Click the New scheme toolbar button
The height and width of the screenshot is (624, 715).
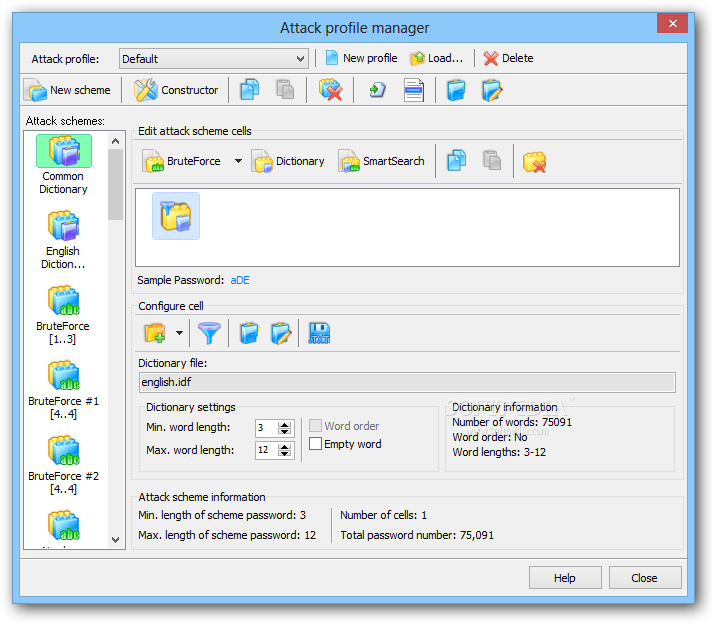point(67,90)
